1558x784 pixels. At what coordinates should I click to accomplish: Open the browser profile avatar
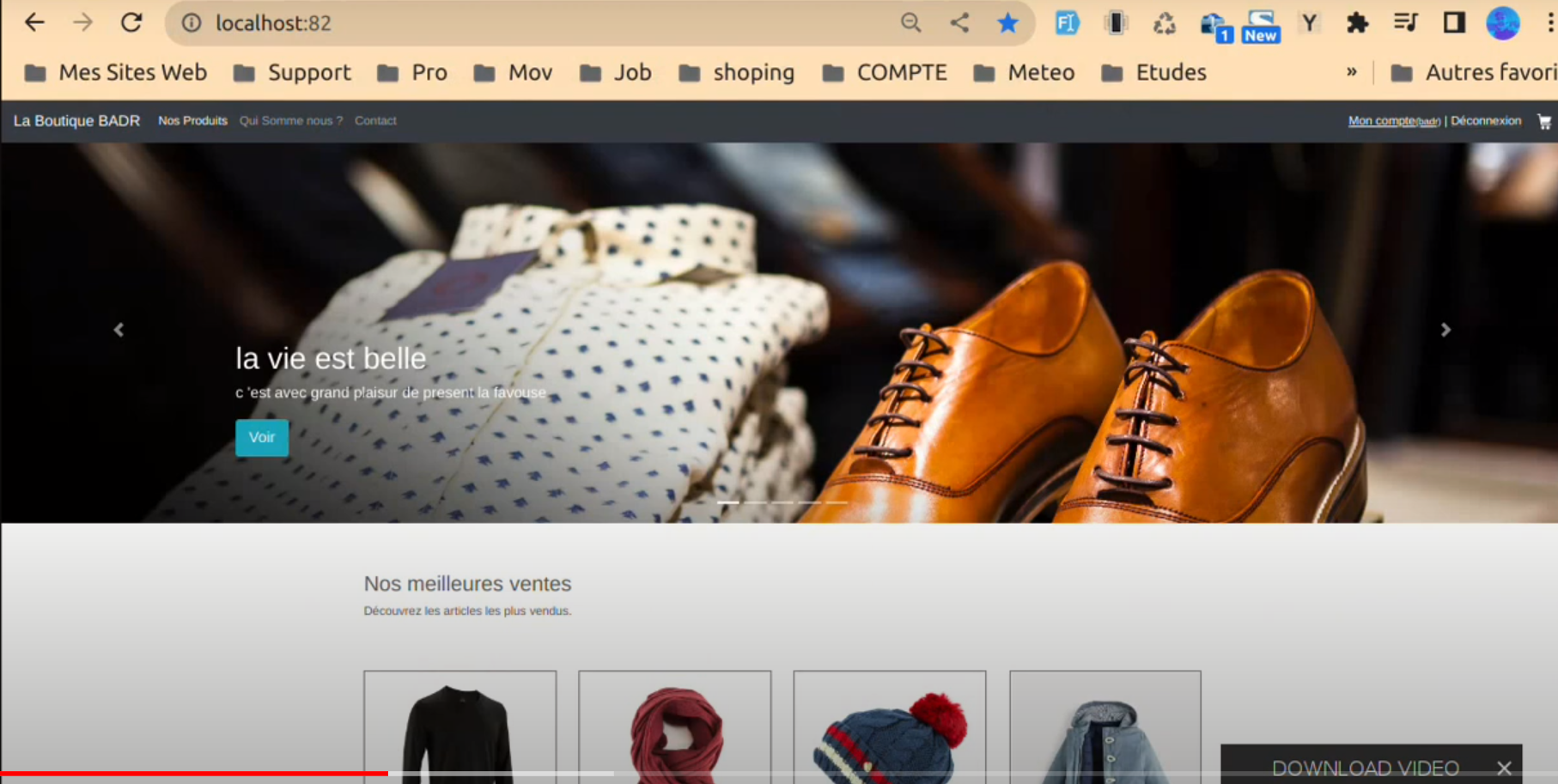pos(1502,23)
